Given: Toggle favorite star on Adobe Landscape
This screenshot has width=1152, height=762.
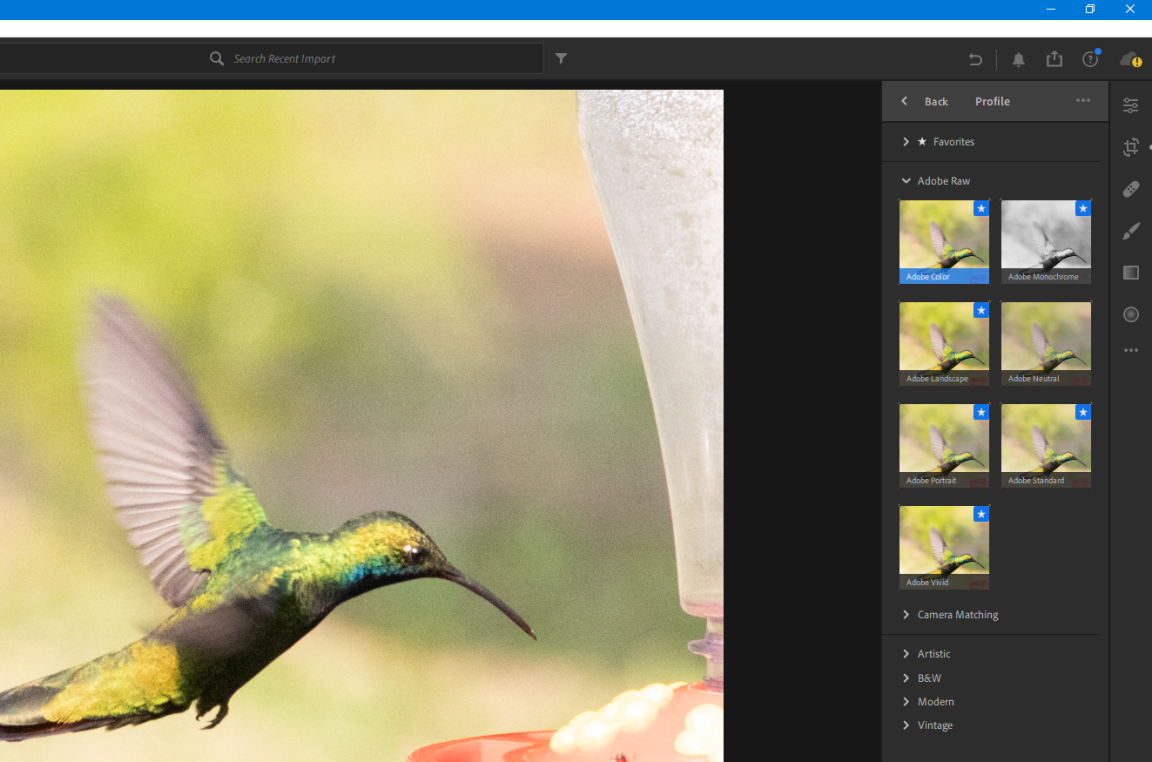Looking at the screenshot, I should 981,310.
